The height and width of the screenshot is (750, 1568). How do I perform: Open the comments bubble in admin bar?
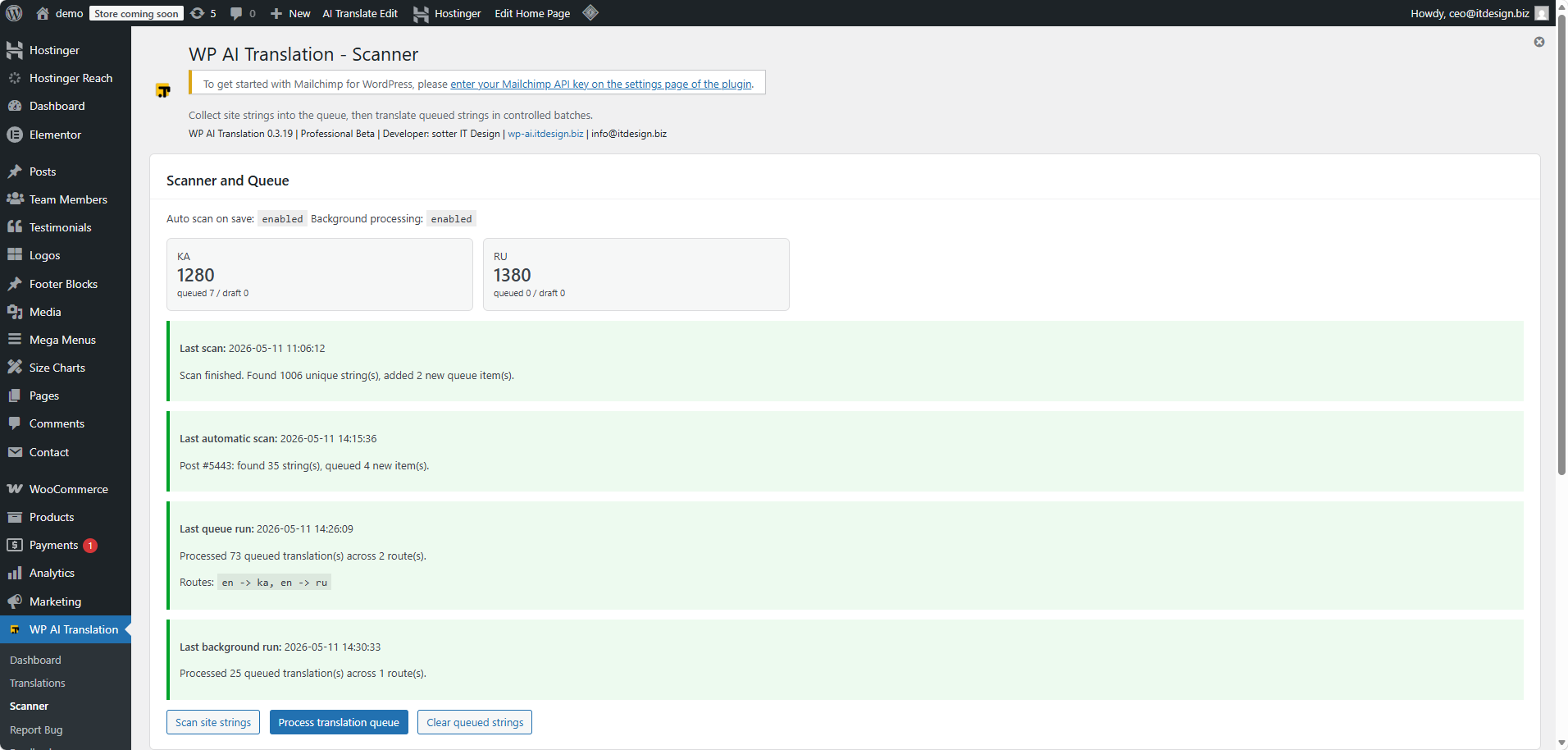(236, 13)
